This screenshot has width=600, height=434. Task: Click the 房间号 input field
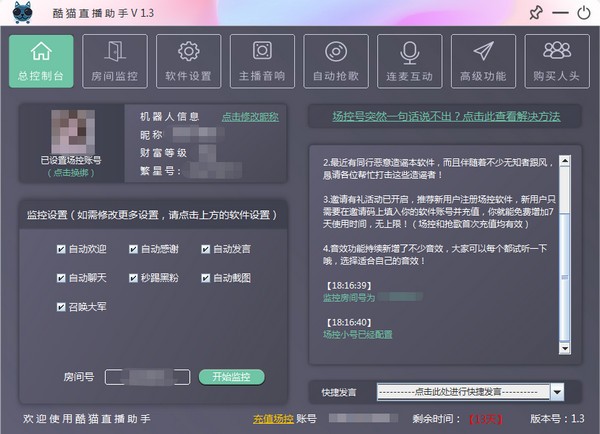coord(147,377)
